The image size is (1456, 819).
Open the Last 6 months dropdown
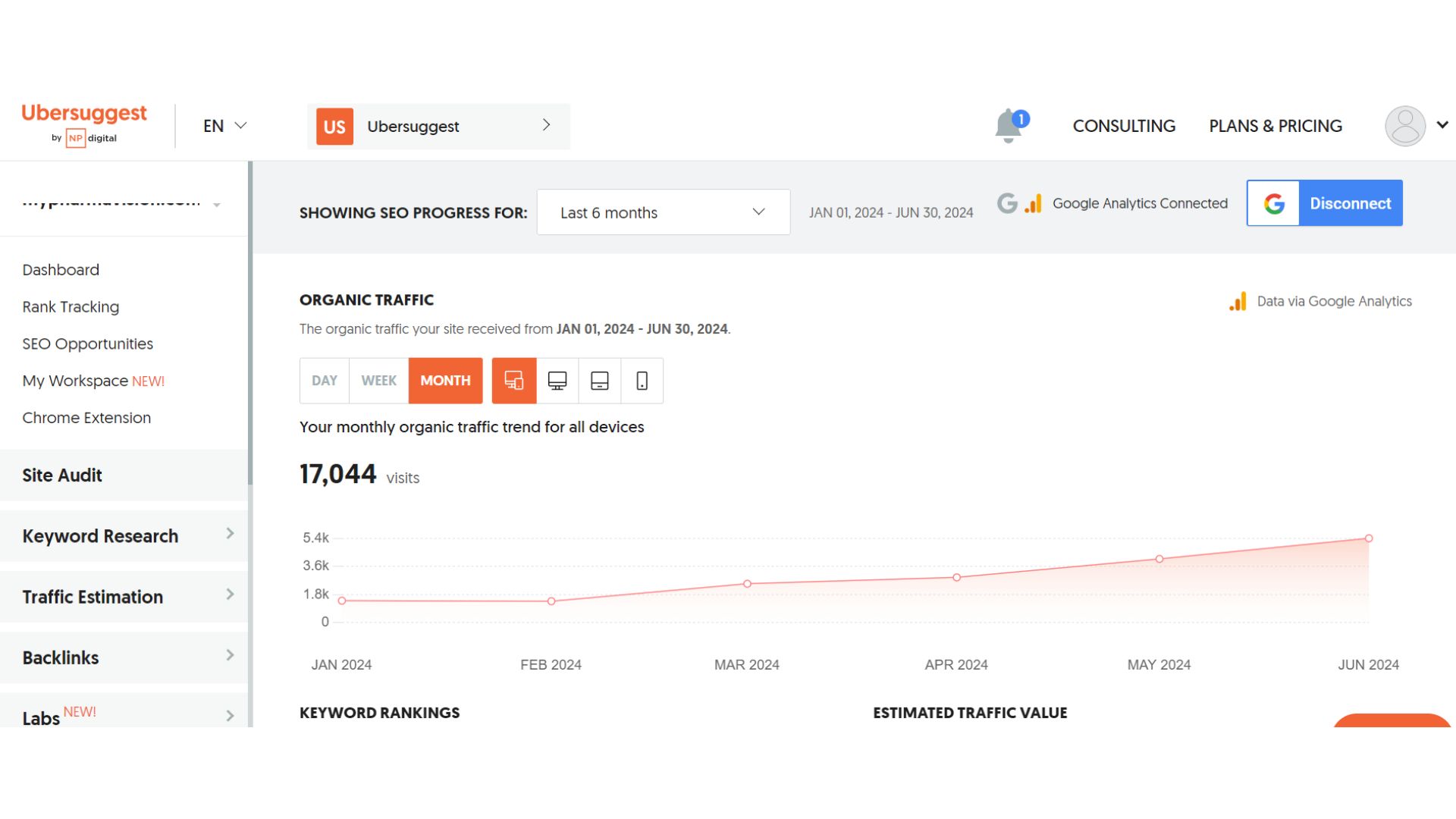(x=663, y=212)
